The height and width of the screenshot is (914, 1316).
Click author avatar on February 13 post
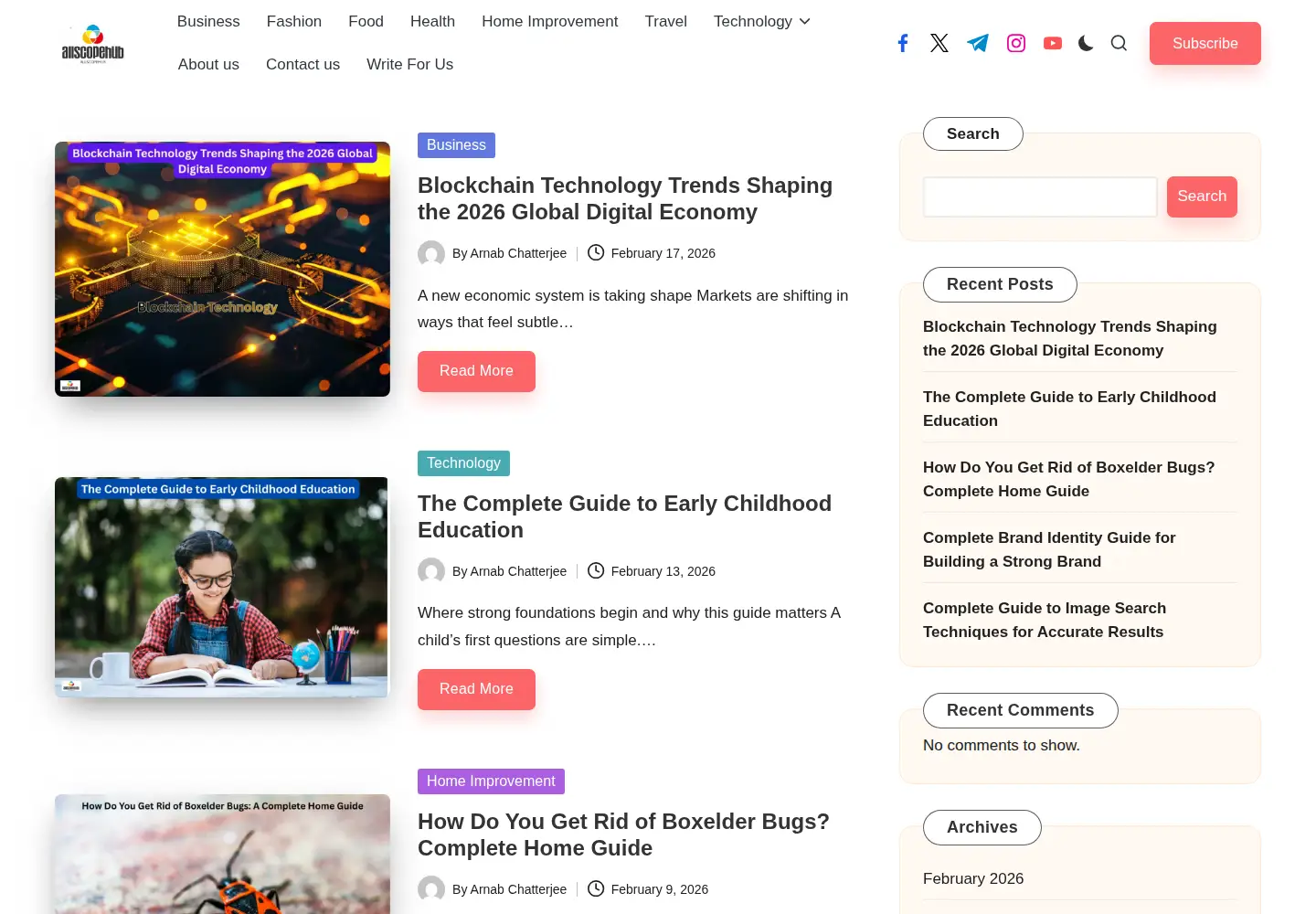pyautogui.click(x=431, y=571)
